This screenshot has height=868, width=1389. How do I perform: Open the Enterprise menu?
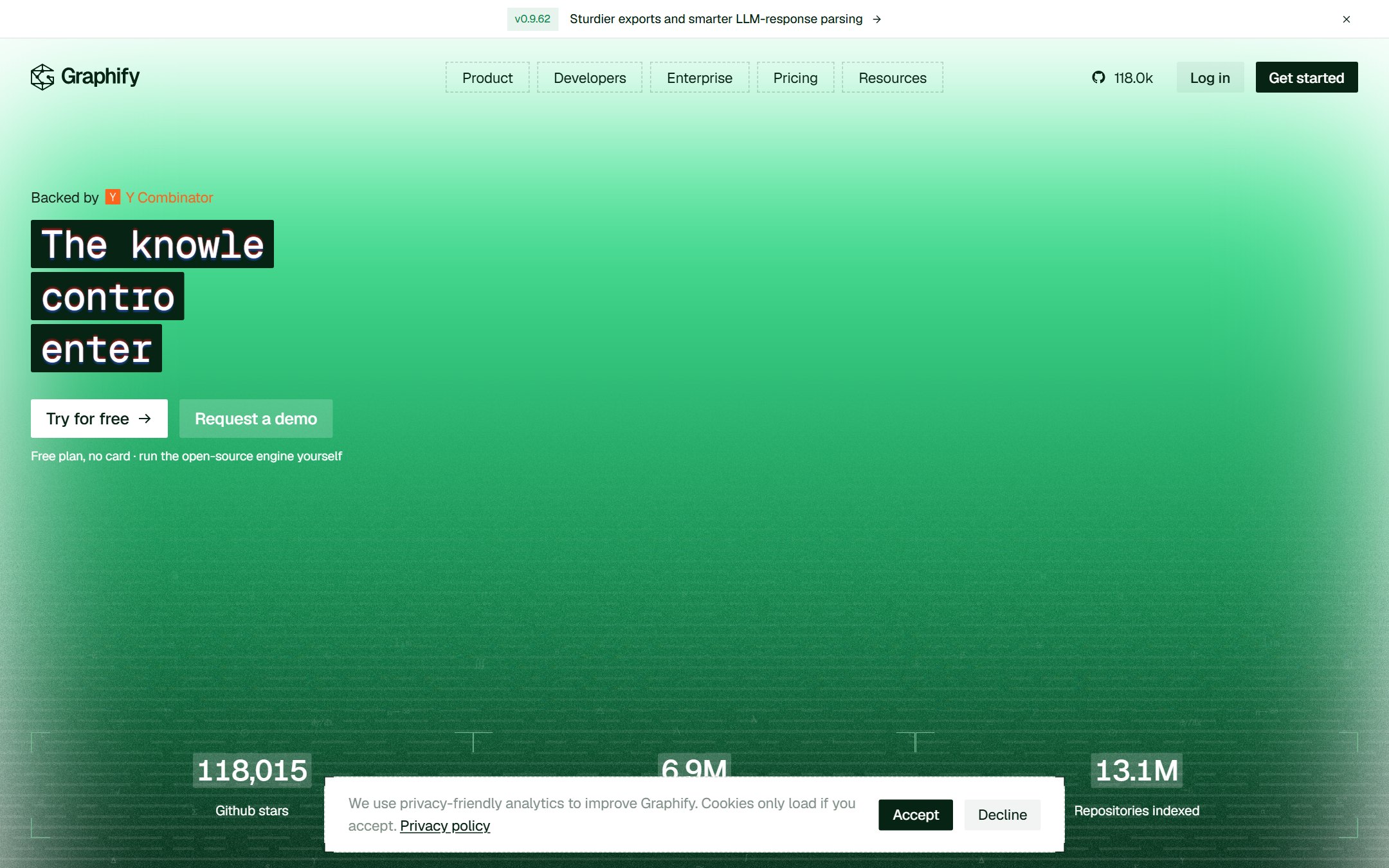[700, 78]
